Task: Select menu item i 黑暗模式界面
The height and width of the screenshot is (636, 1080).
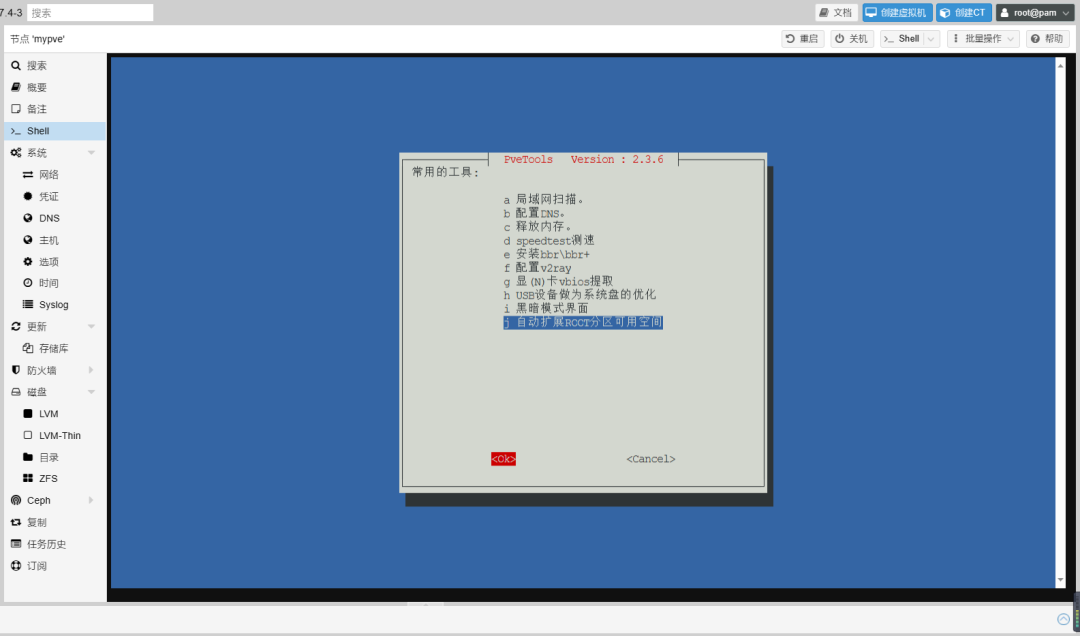Action: click(546, 308)
